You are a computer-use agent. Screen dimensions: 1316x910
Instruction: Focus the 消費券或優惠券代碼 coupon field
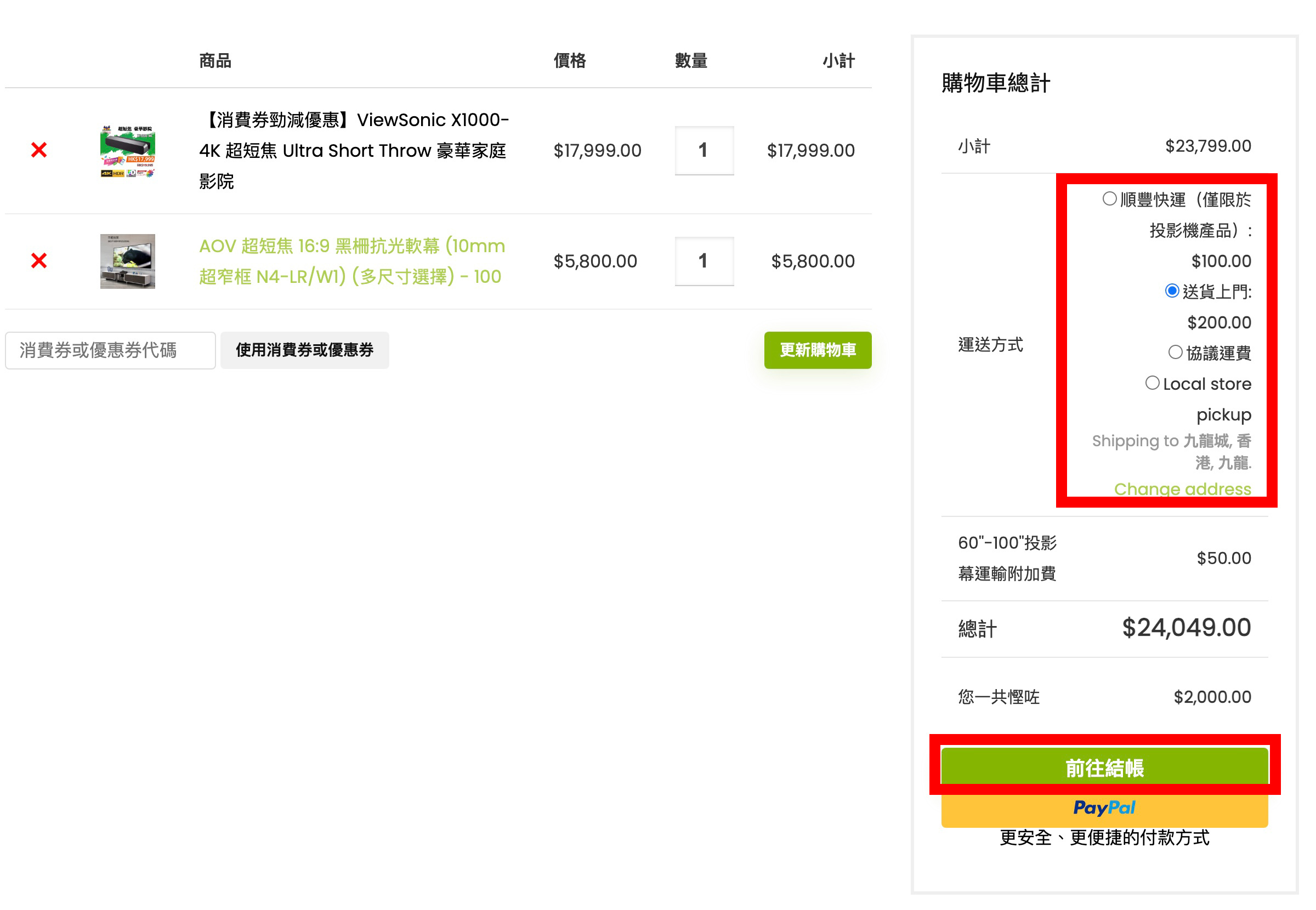point(111,350)
